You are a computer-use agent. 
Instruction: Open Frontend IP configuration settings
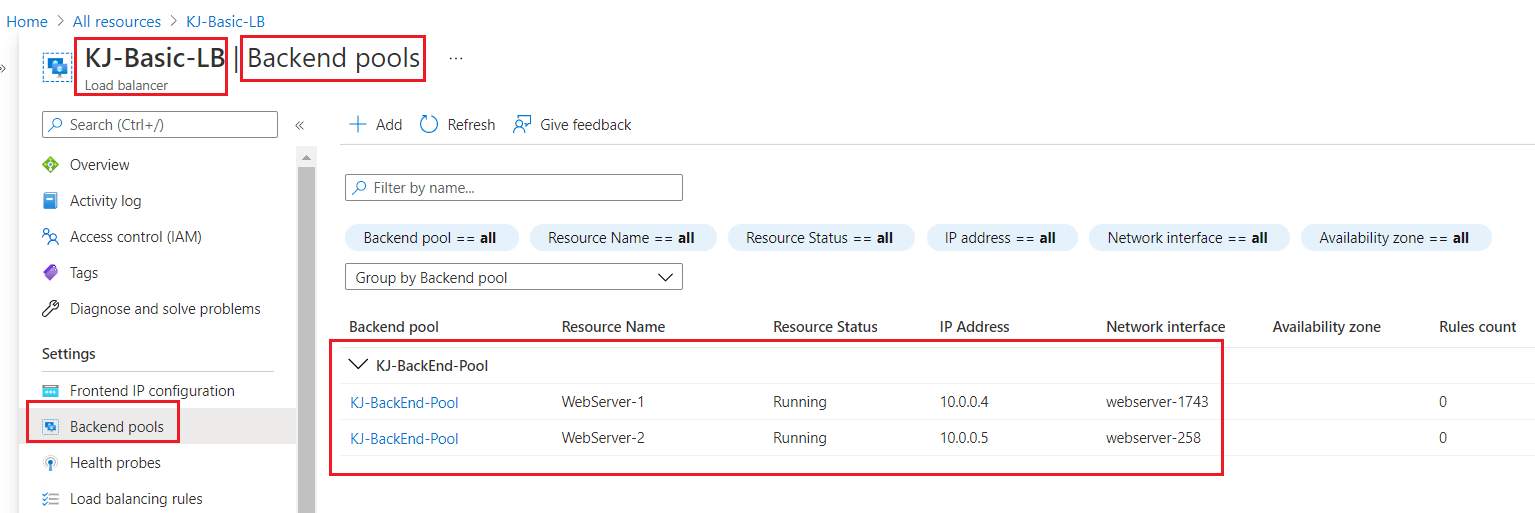152,391
